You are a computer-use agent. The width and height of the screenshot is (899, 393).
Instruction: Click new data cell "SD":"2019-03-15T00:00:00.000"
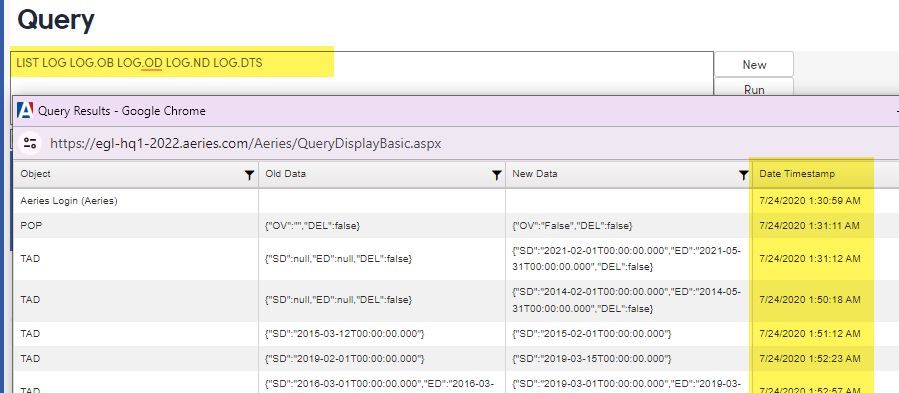tap(628, 359)
